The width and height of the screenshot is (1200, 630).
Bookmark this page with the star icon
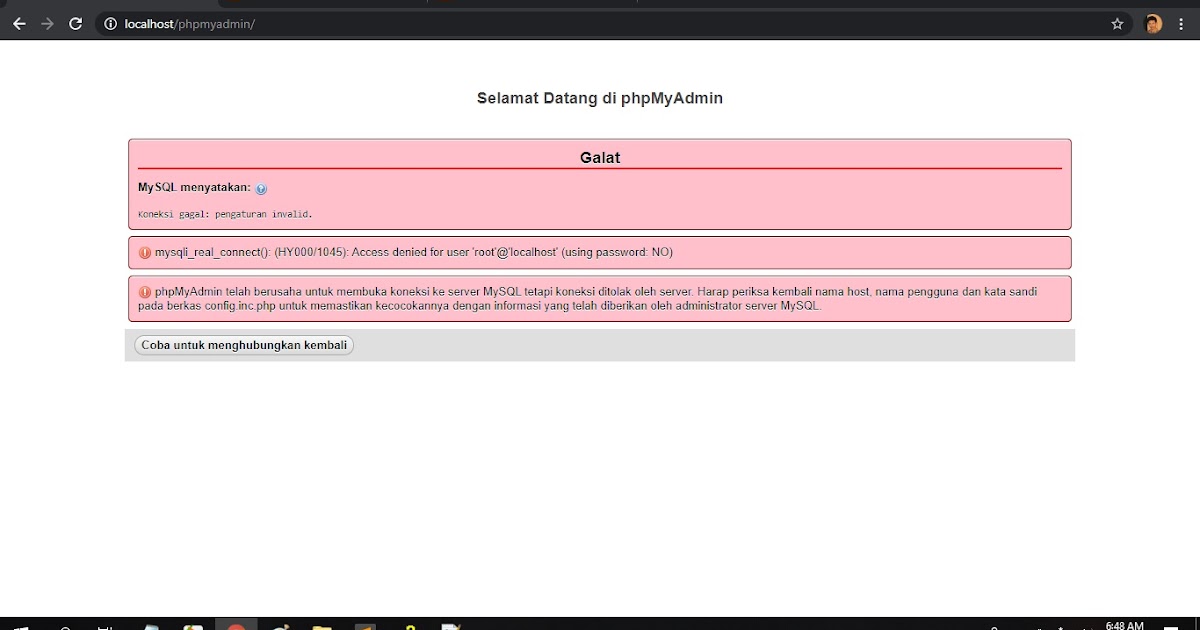[x=1117, y=24]
